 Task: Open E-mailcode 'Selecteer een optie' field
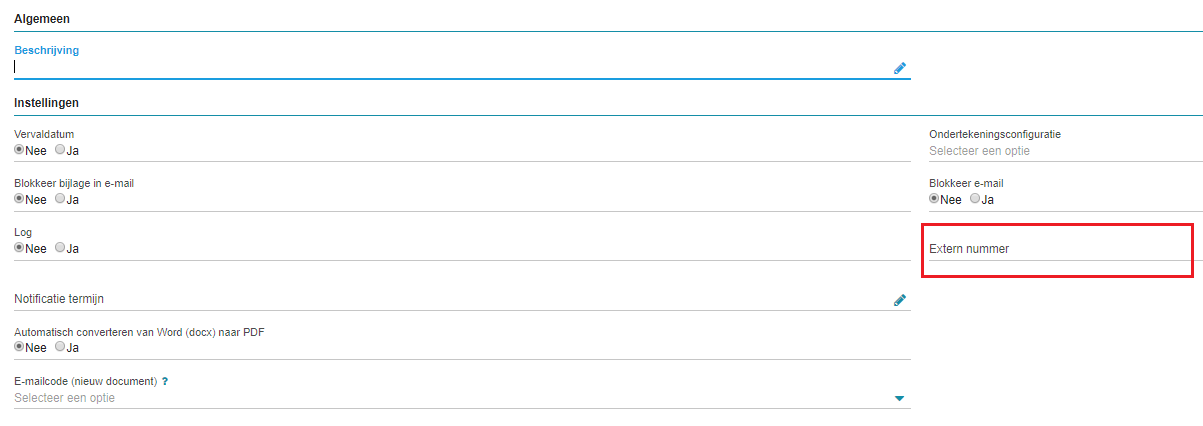point(462,398)
